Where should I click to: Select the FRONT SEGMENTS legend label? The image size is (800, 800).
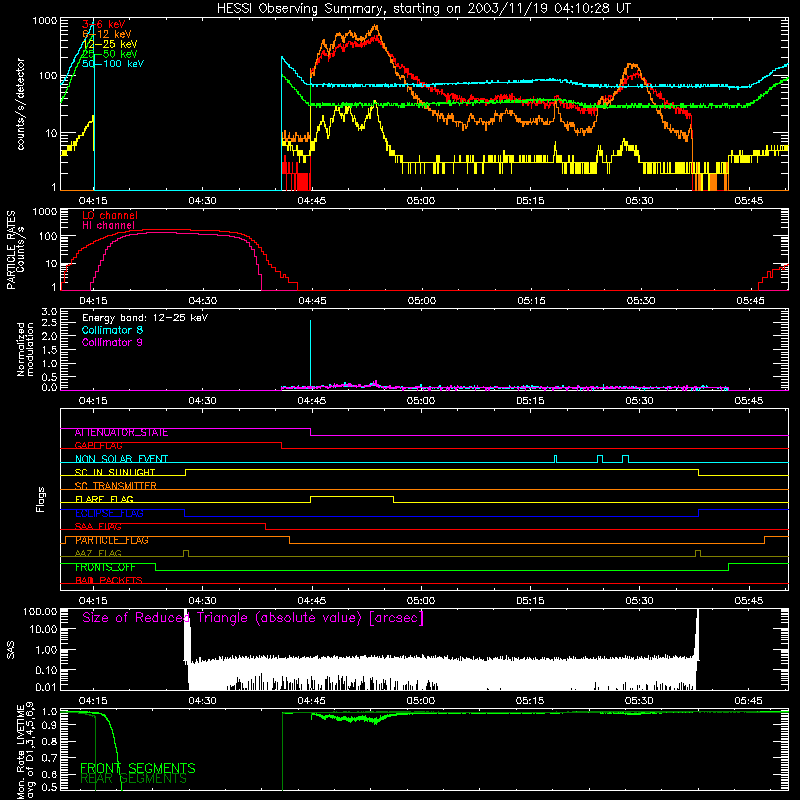[x=138, y=768]
